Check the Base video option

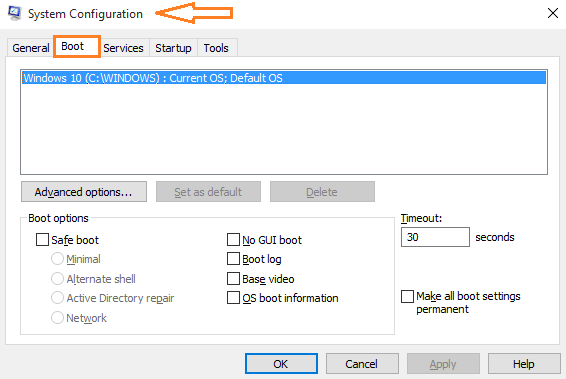pyautogui.click(x=233, y=278)
